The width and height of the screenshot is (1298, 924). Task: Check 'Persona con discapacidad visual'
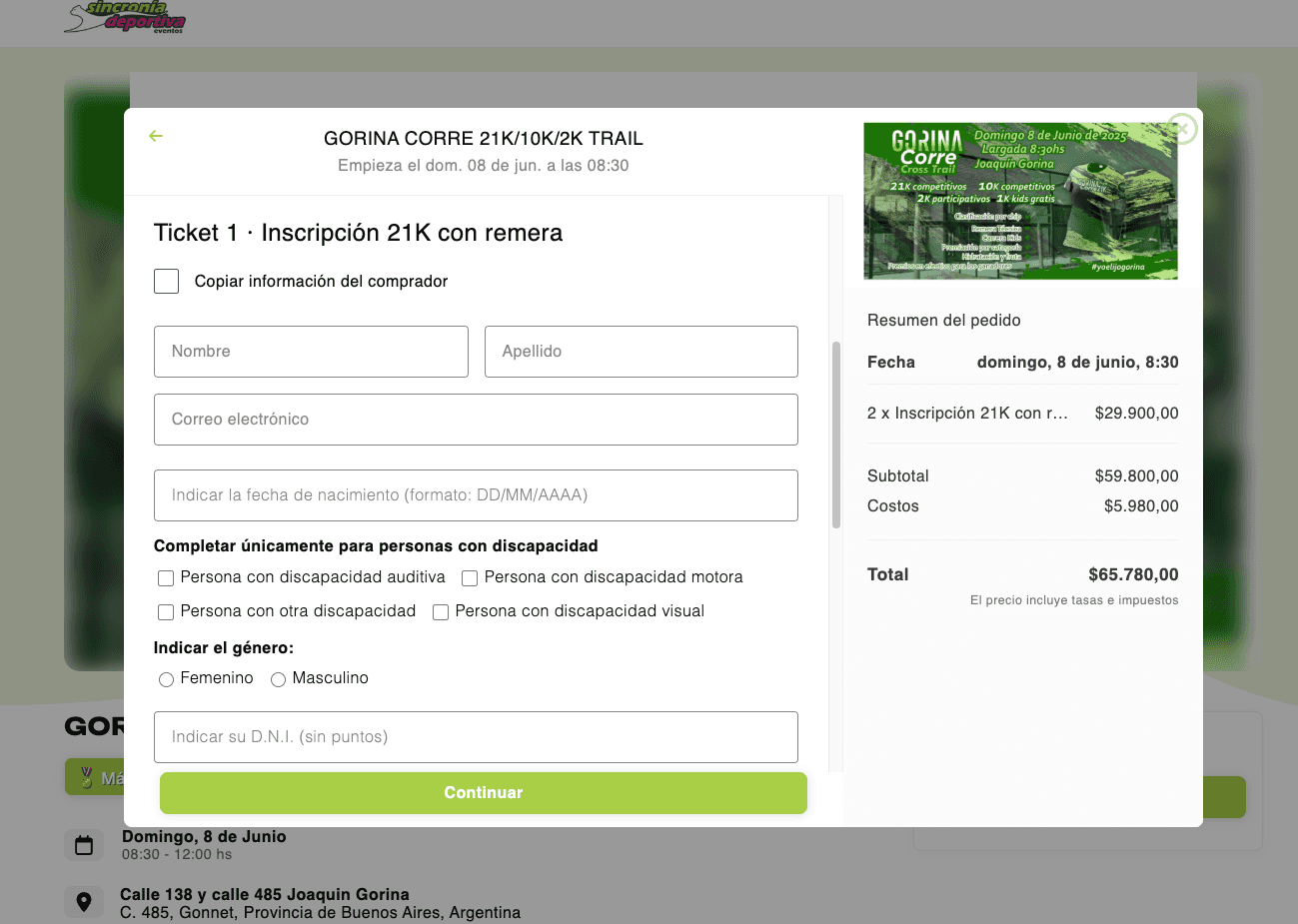(x=441, y=611)
